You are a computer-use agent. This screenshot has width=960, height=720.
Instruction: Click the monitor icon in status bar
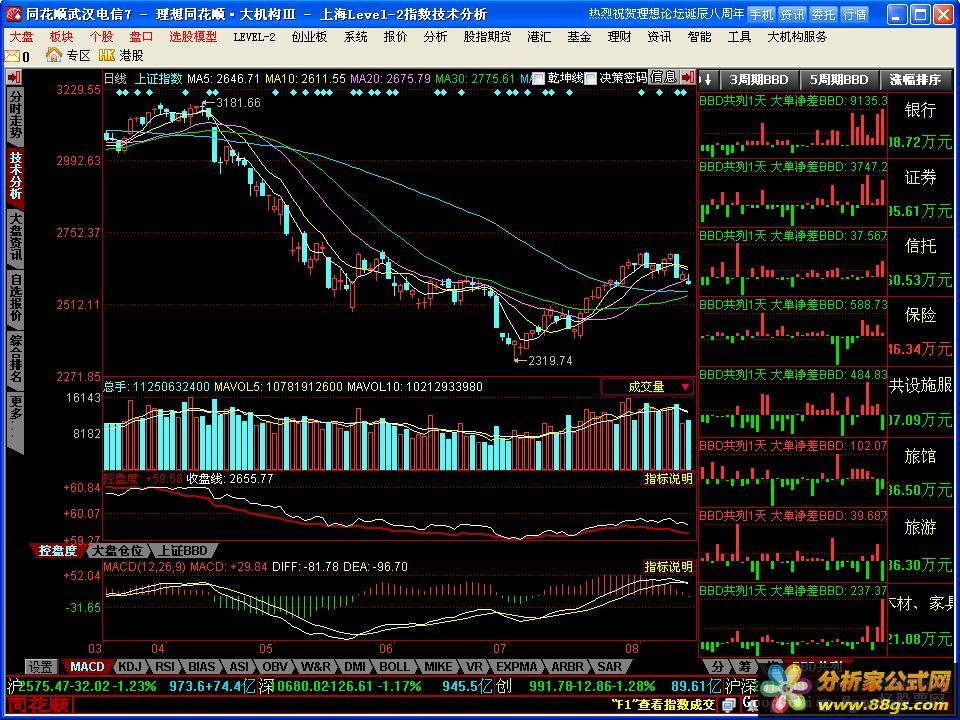pyautogui.click(x=728, y=705)
